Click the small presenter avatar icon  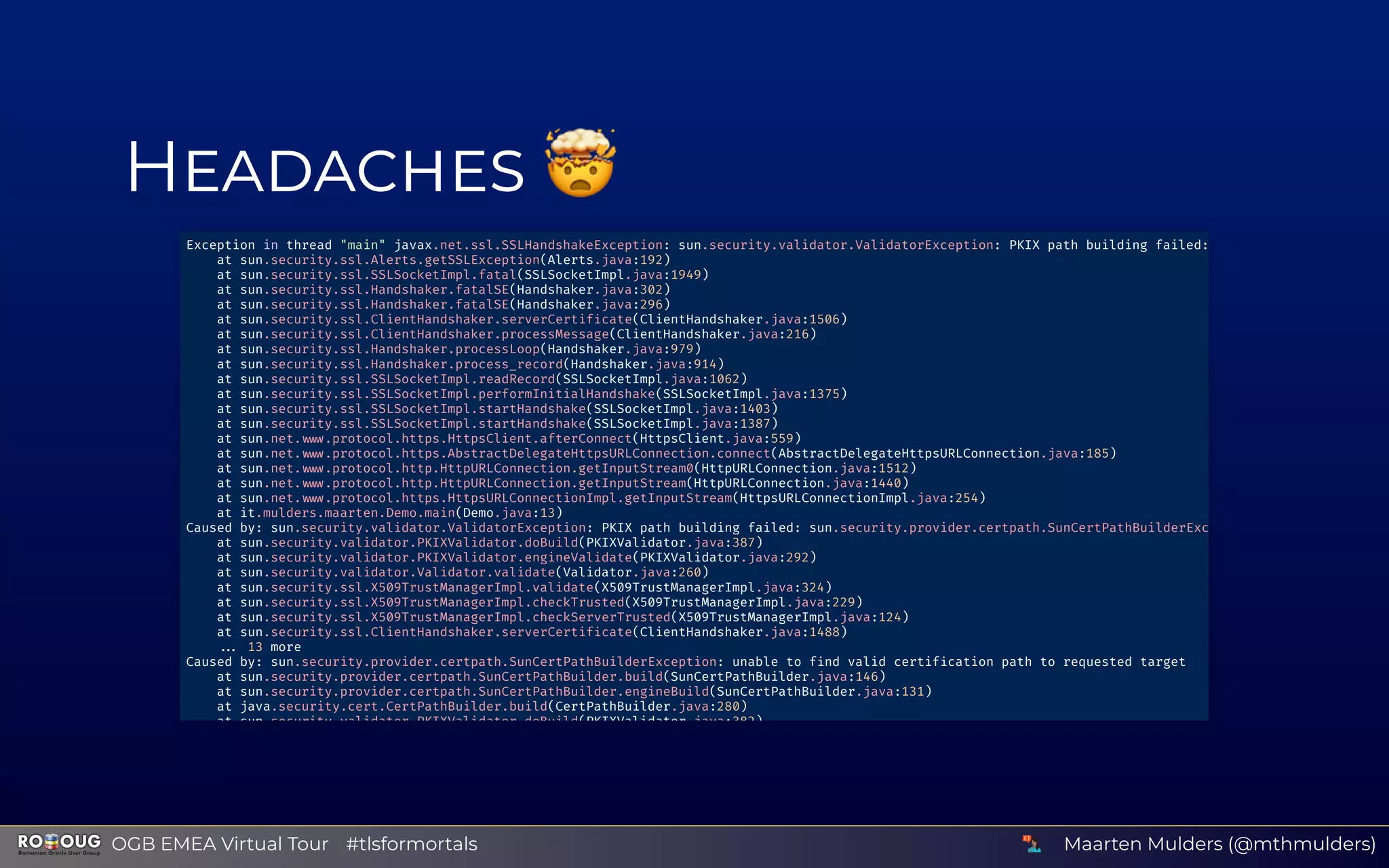(1032, 844)
